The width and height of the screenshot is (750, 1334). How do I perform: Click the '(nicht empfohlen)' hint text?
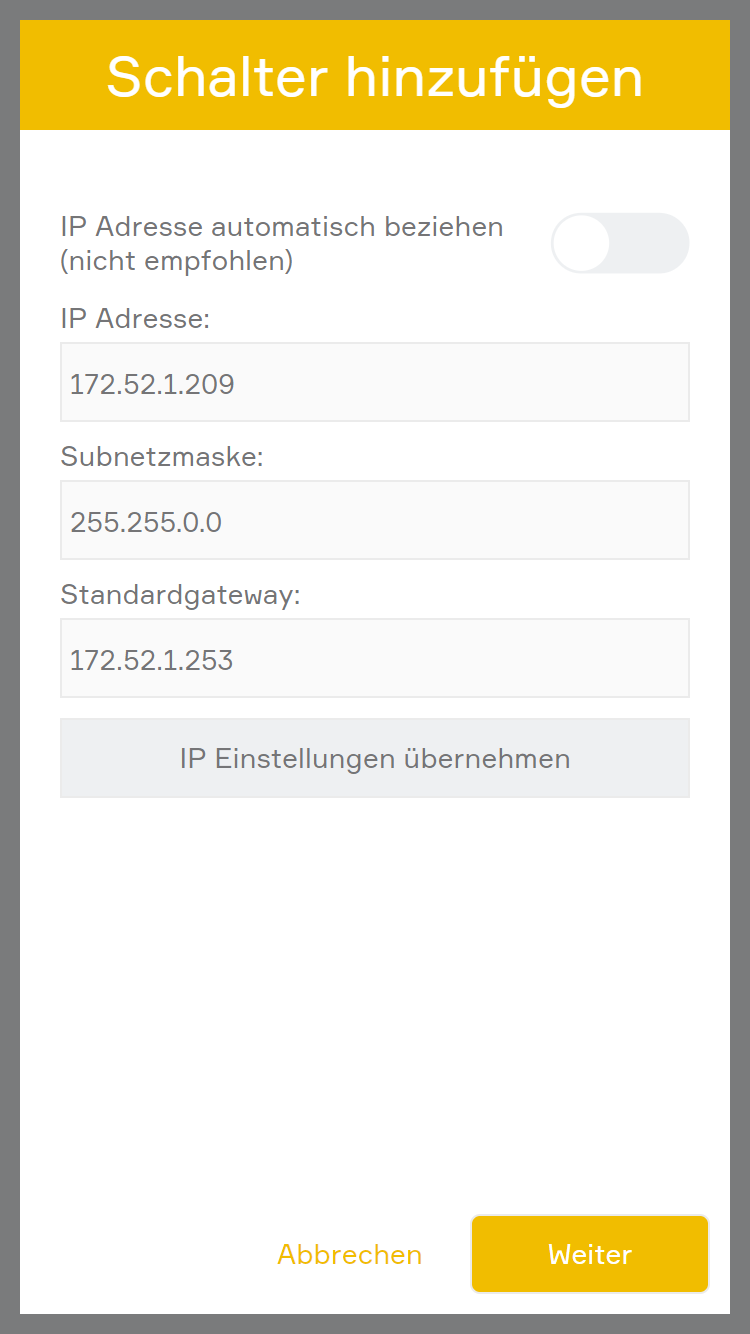click(176, 261)
